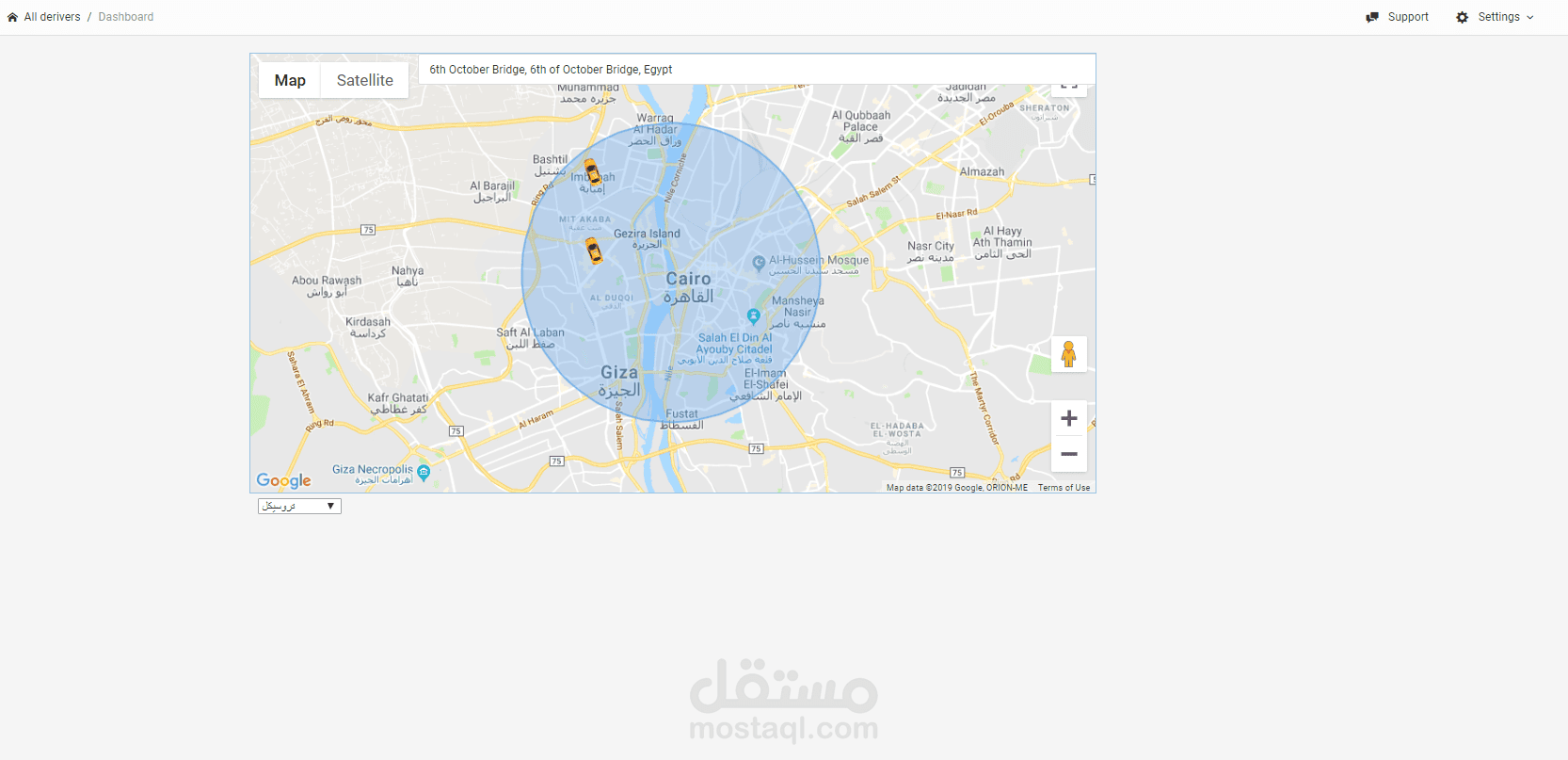Click the Saft Al Laban label

pyautogui.click(x=531, y=338)
